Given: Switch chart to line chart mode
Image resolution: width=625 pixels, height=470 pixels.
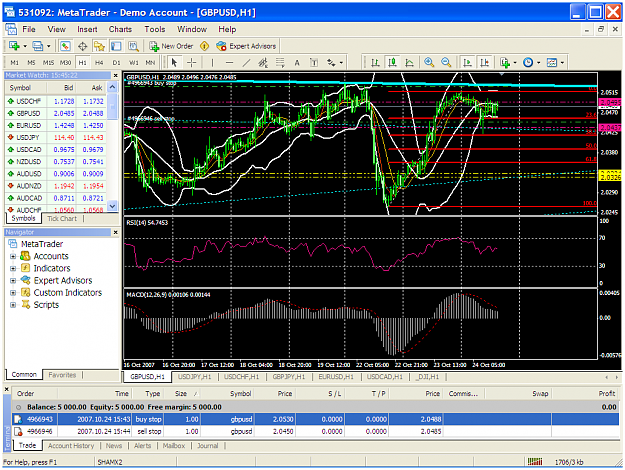Looking at the screenshot, I should pos(409,63).
